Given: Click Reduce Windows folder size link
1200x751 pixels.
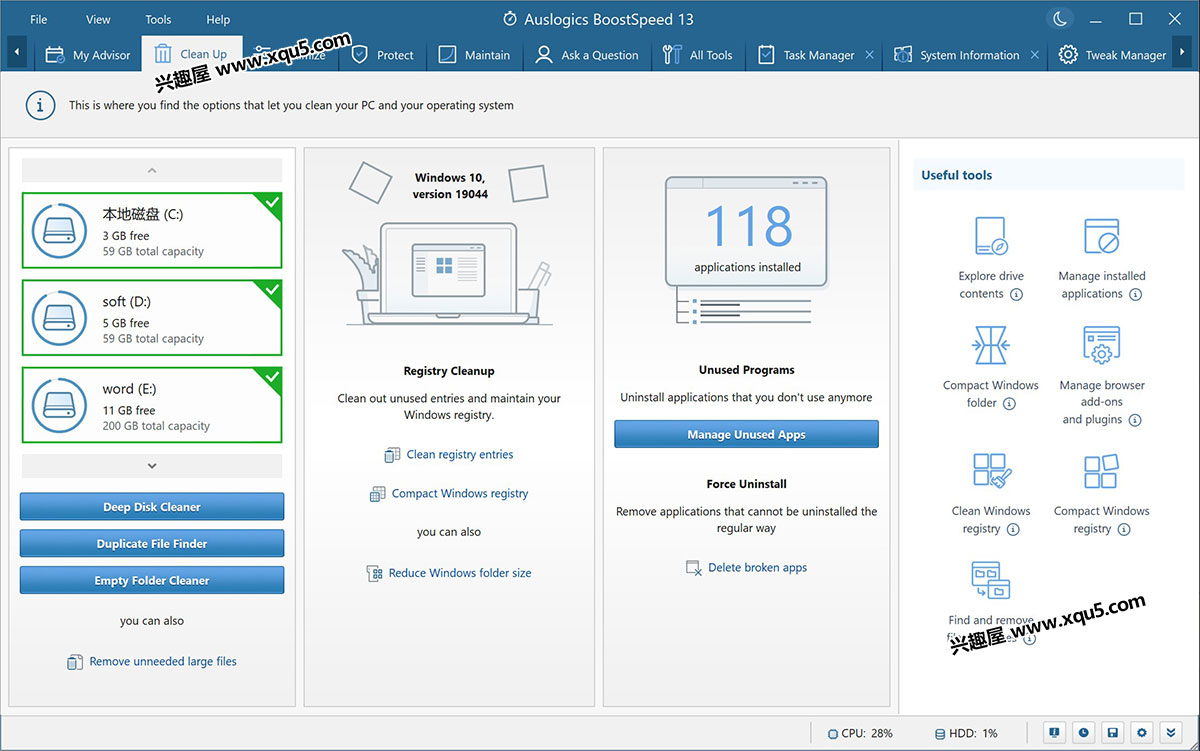Looking at the screenshot, I should (x=448, y=573).
